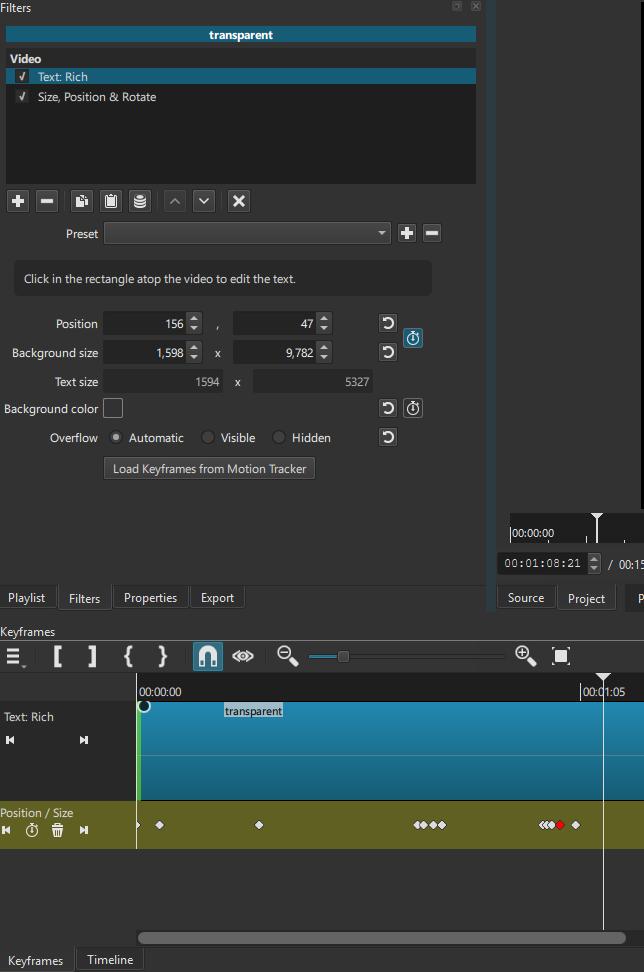Switch to the Properties tab
Viewport: 644px width, 972px height.
click(x=150, y=598)
